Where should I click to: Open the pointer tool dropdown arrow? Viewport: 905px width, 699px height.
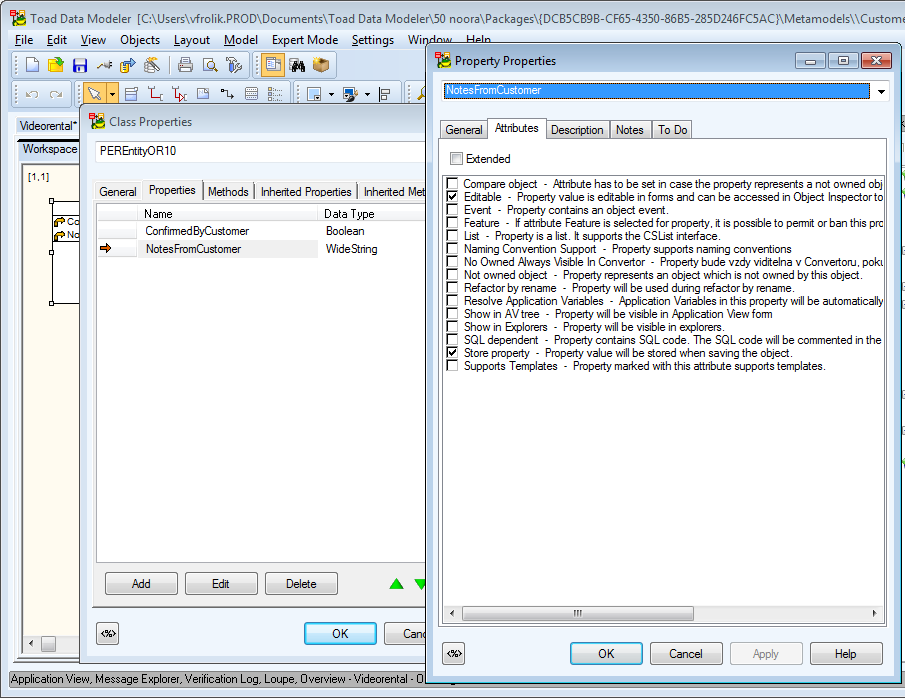[x=113, y=94]
